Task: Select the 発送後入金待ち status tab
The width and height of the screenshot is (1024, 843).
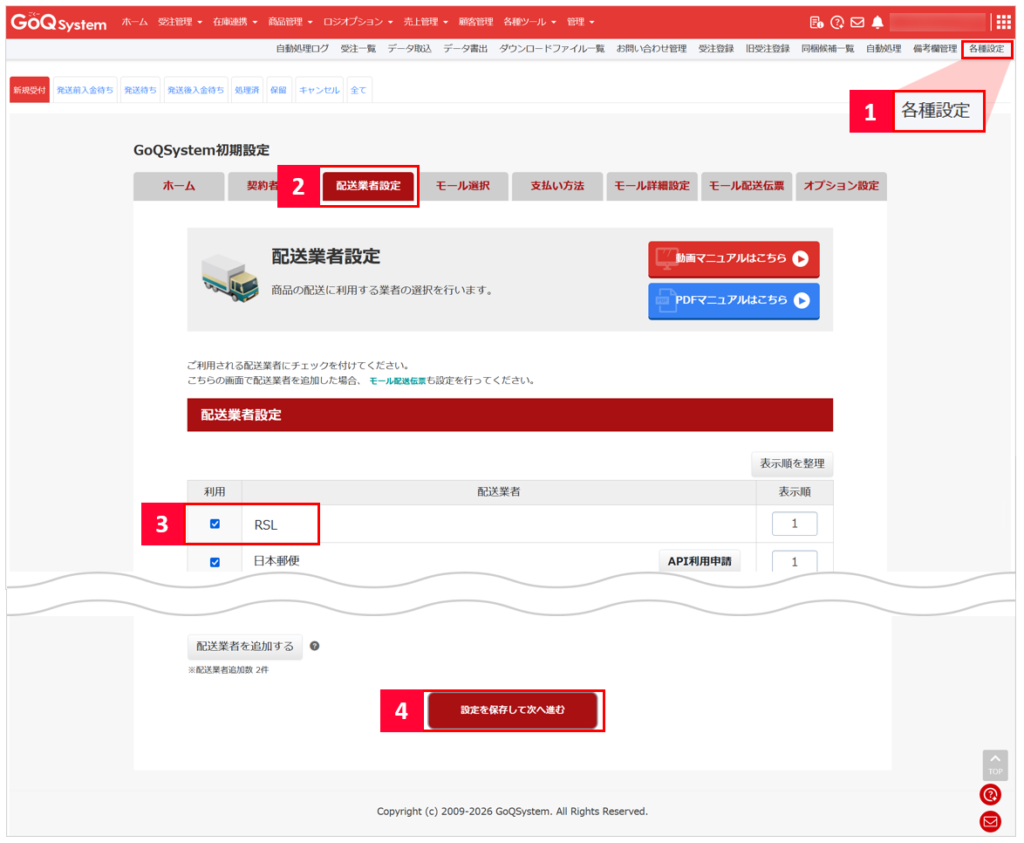Action: 196,90
